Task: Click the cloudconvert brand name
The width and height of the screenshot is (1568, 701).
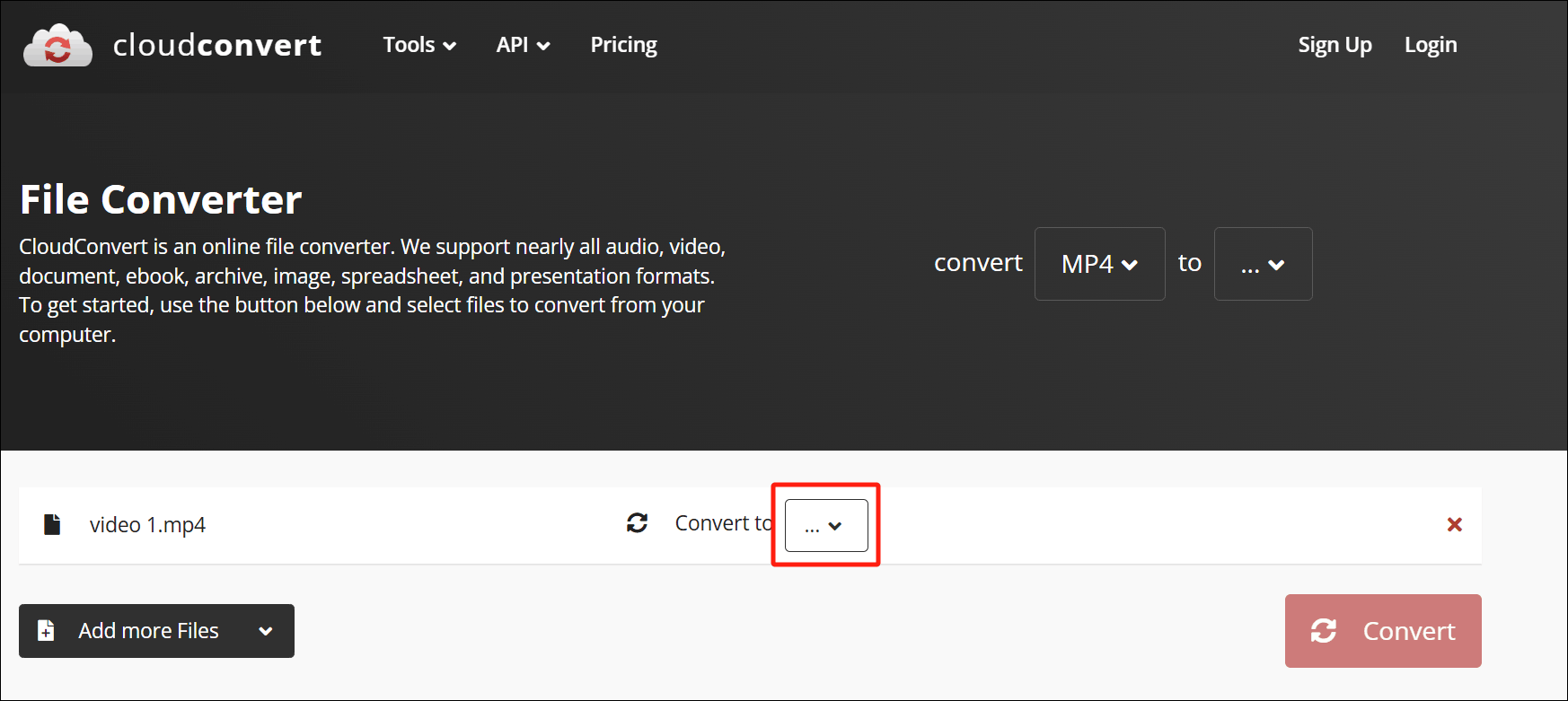Action: [217, 45]
